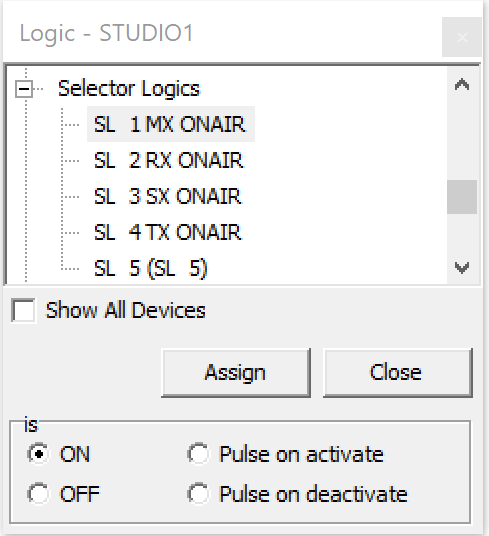Screen dimensions: 489x536
Task: Click the scrollbar down arrow
Action: coord(462,267)
